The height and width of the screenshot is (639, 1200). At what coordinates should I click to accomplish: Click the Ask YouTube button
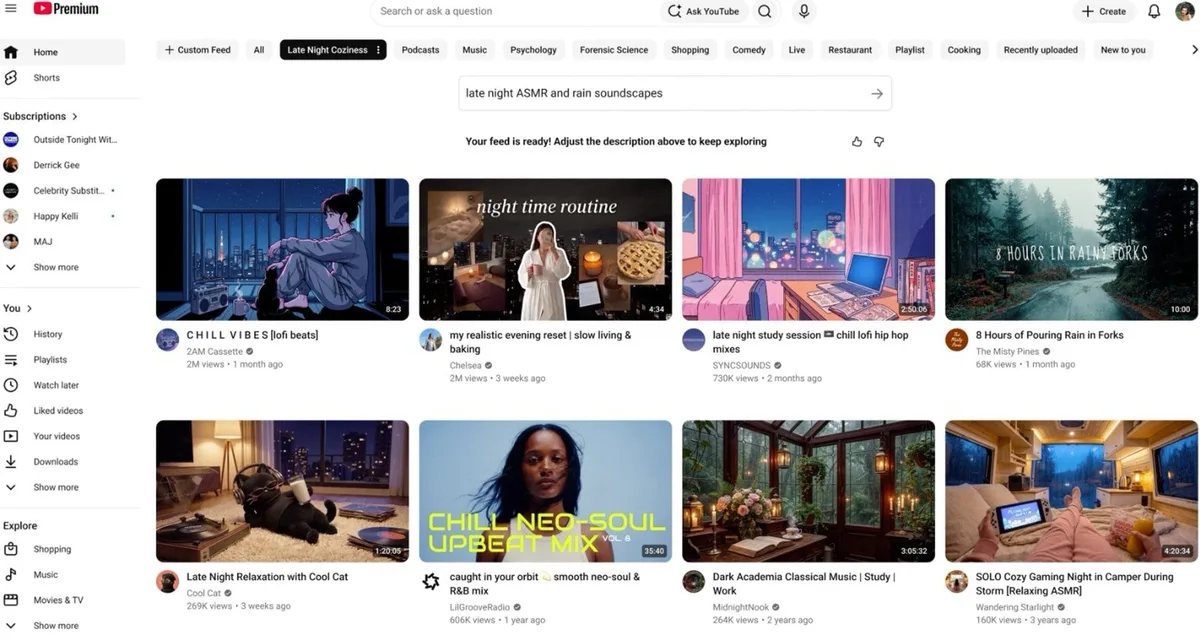[x=704, y=11]
